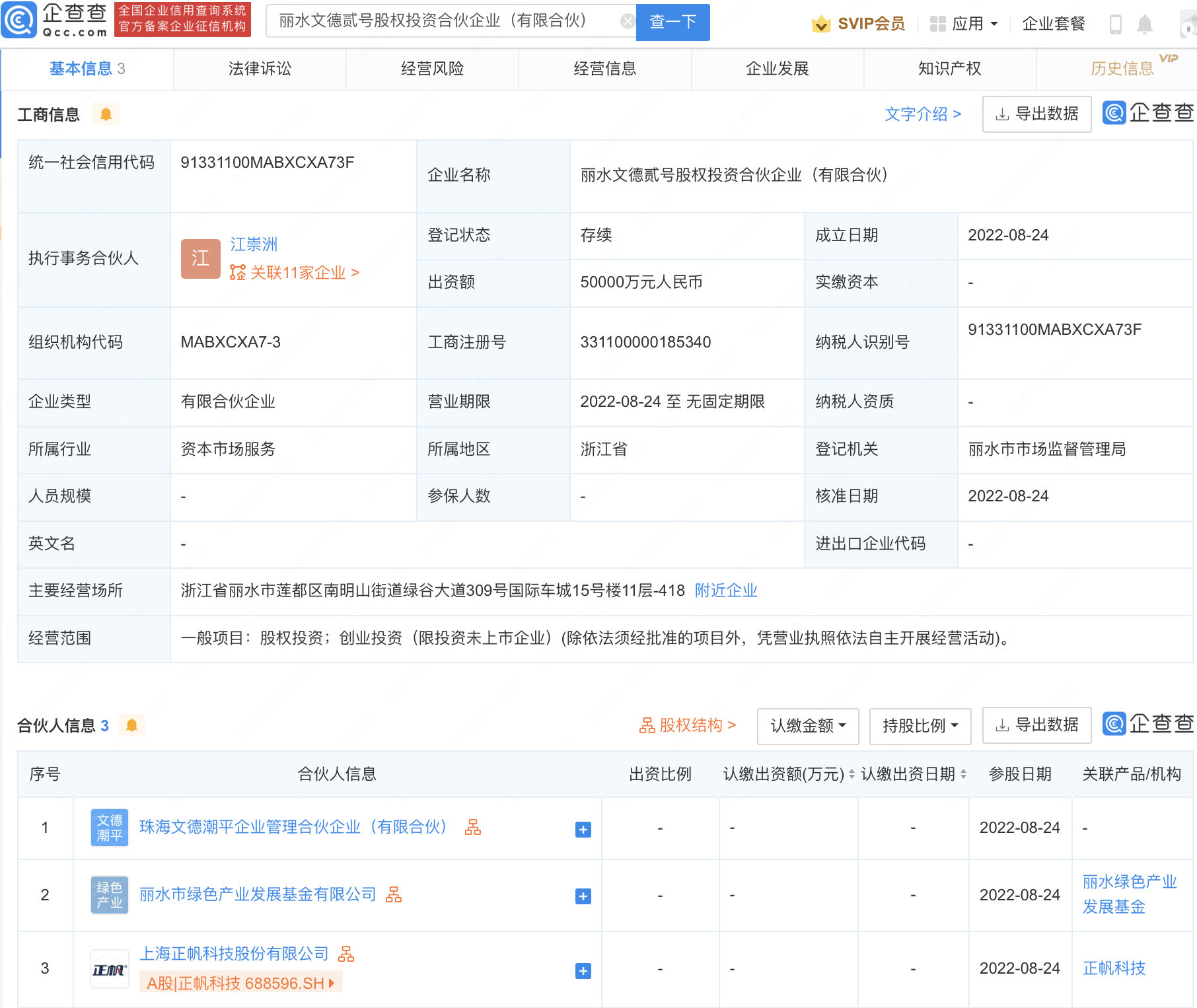Expand row for 丽水市绿色产业发展基金有限公司 with plus icon
The width and height of the screenshot is (1197, 1008).
pos(583,896)
